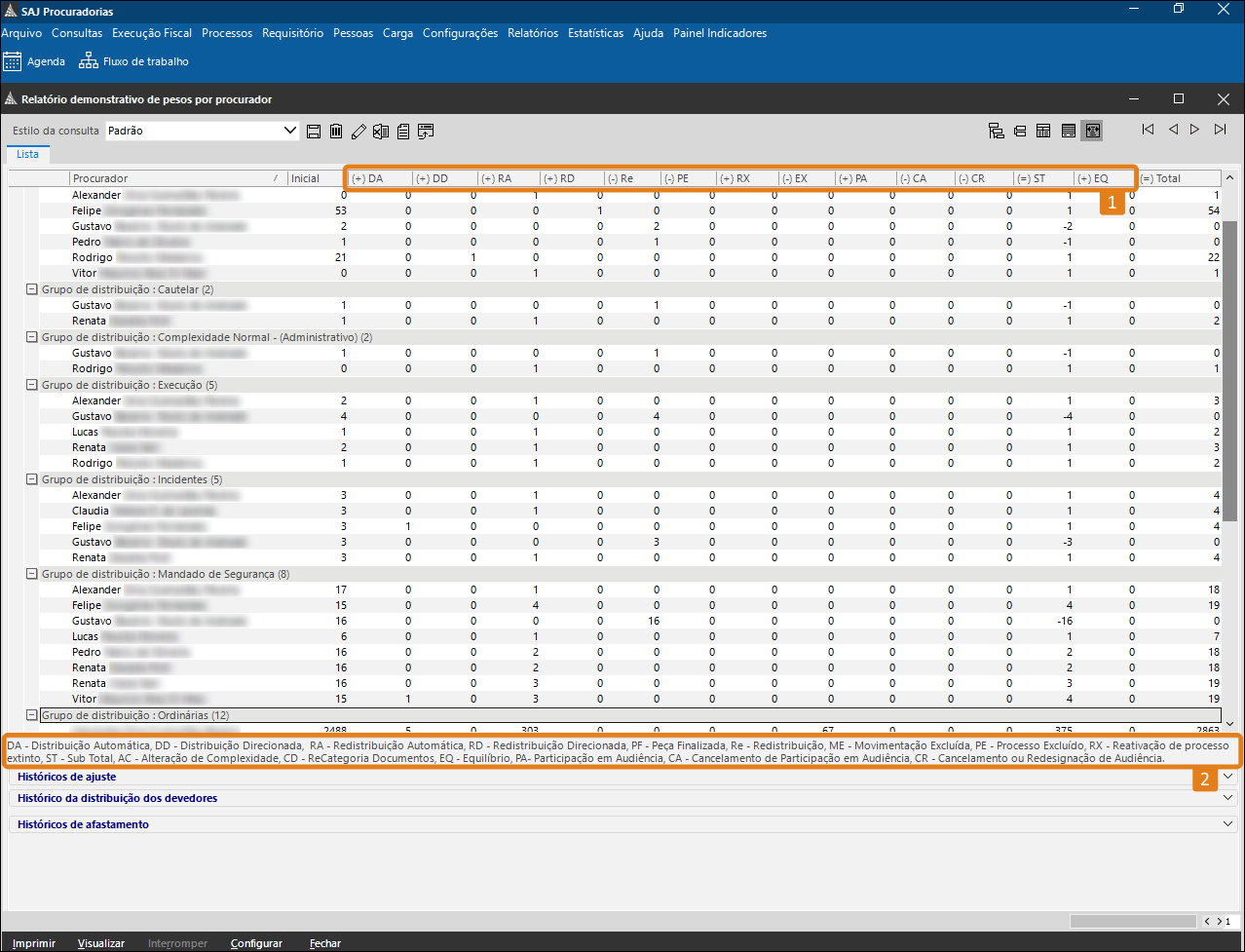Go to the last record arrow
This screenshot has height=952, width=1245.
coord(1220,130)
